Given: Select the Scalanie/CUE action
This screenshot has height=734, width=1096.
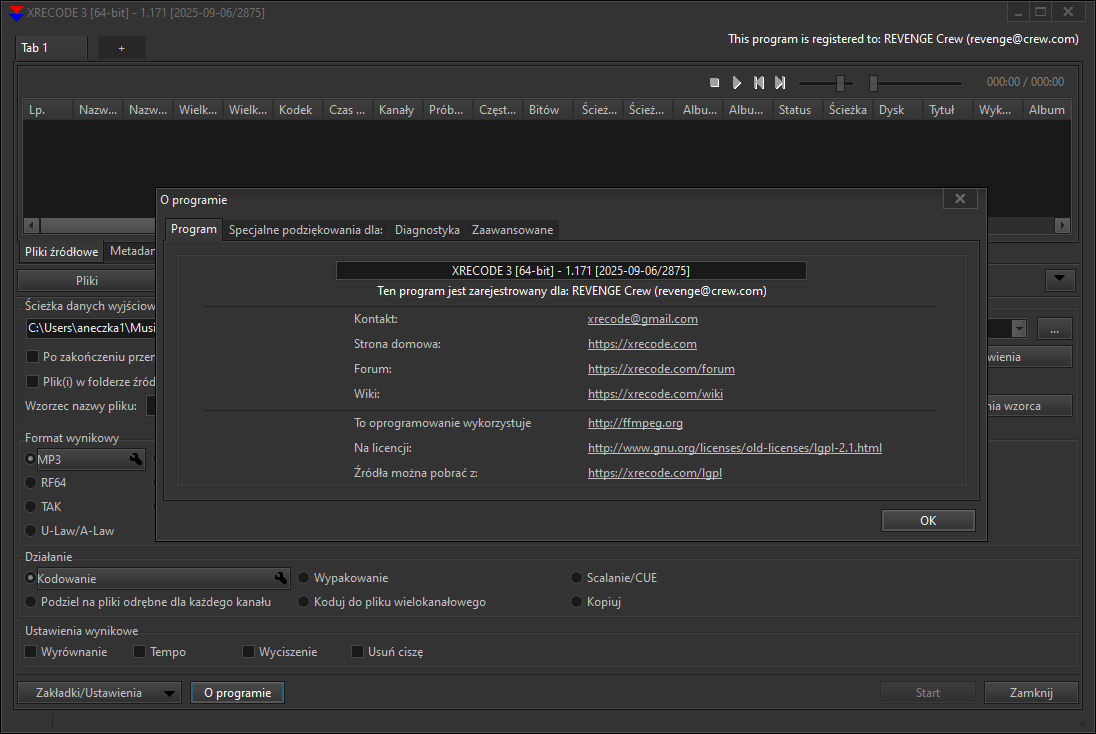Looking at the screenshot, I should [614, 578].
